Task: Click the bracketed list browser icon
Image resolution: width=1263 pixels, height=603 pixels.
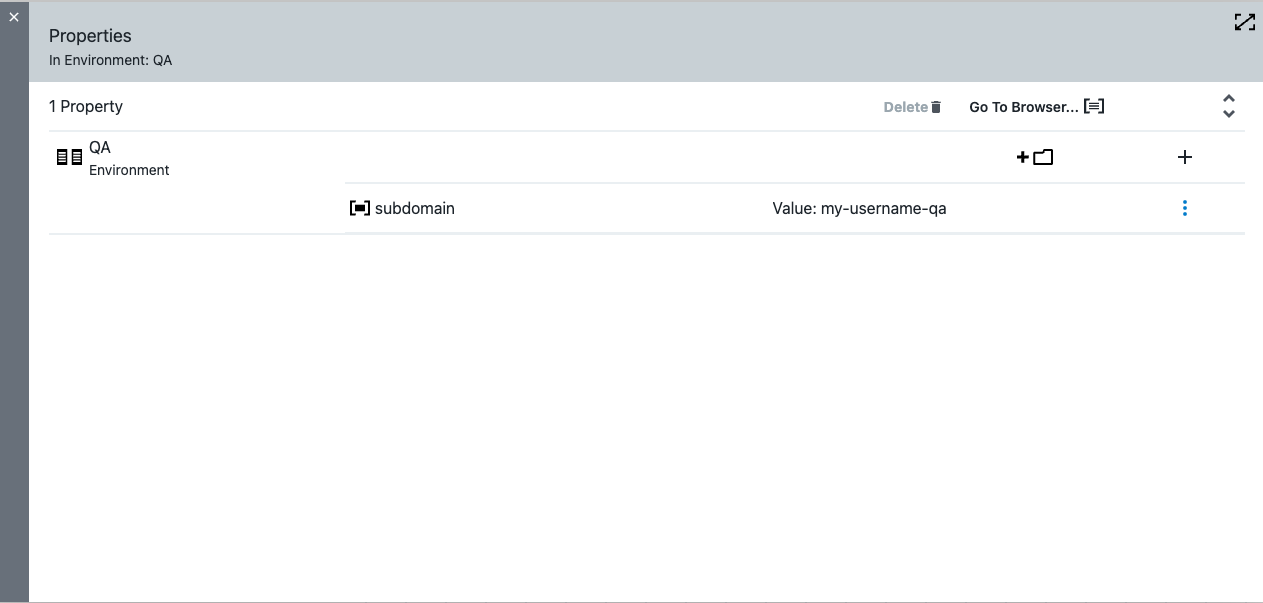Action: tap(1094, 106)
